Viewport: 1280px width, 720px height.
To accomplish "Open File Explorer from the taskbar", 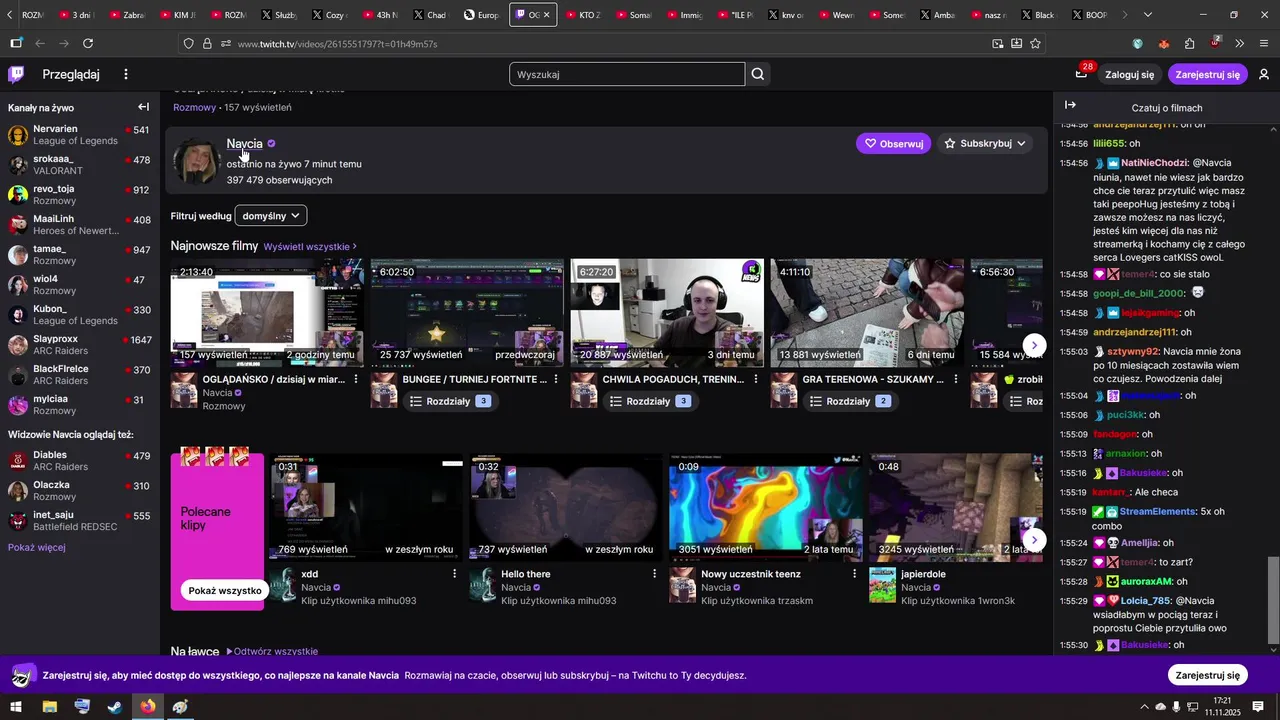I will point(49,706).
